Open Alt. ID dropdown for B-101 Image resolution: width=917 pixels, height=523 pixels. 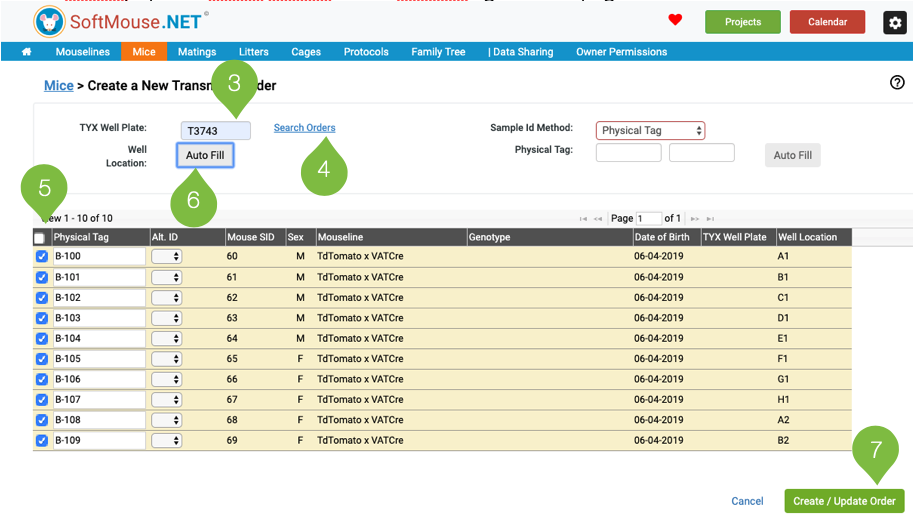click(x=166, y=277)
